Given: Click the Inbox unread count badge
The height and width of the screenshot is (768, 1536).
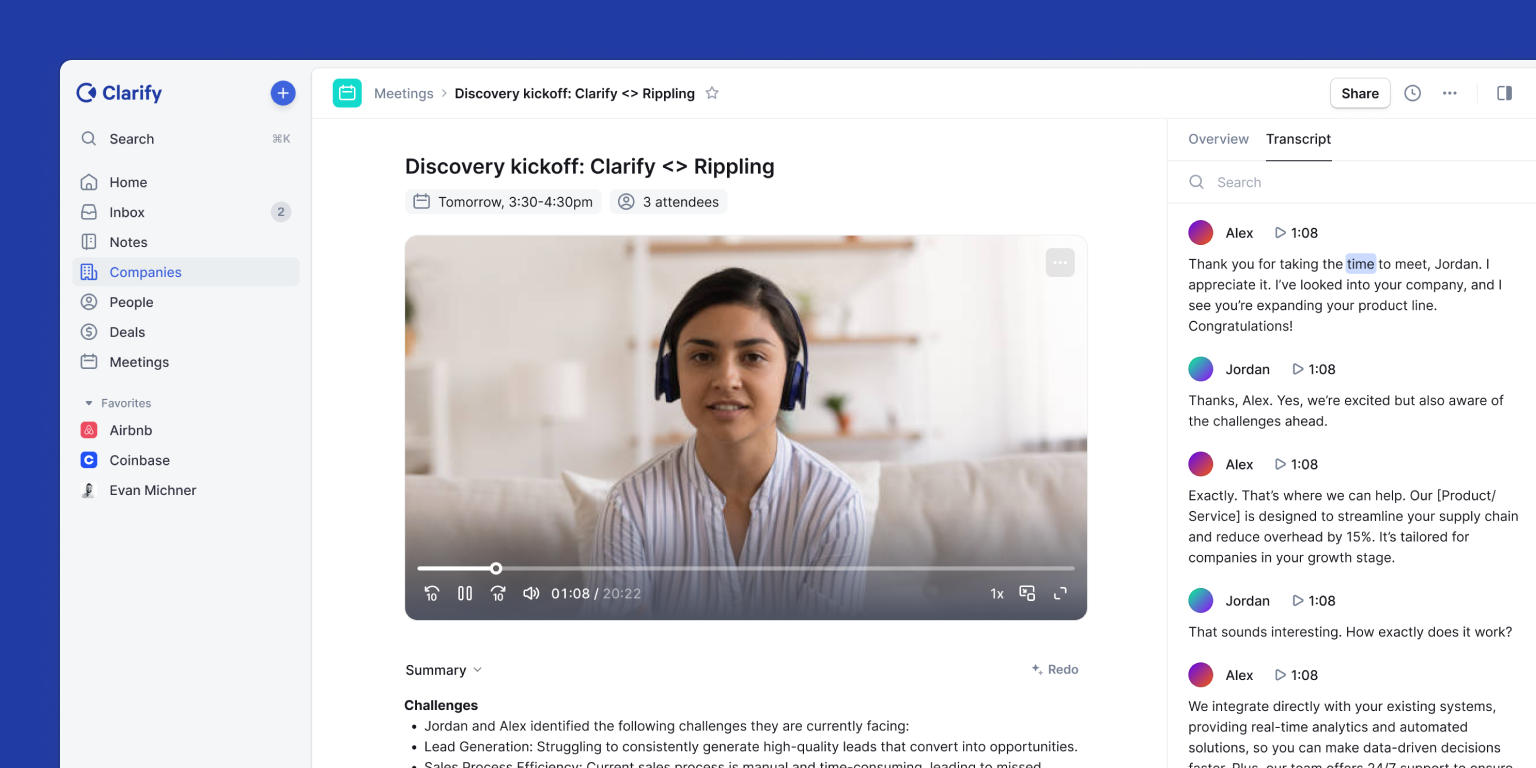Looking at the screenshot, I should (281, 212).
